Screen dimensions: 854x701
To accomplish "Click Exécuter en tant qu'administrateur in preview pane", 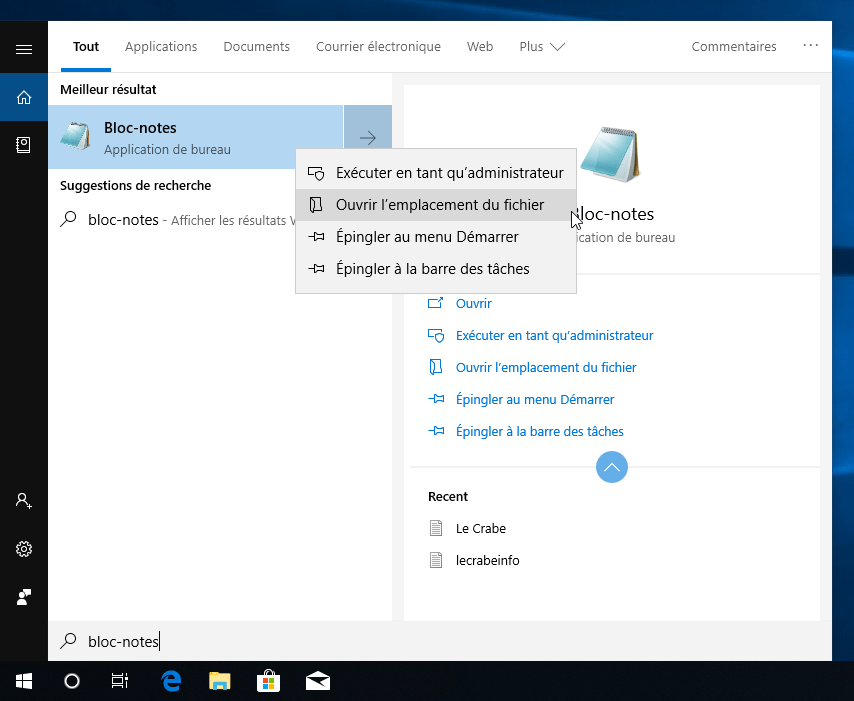I will click(x=554, y=336).
